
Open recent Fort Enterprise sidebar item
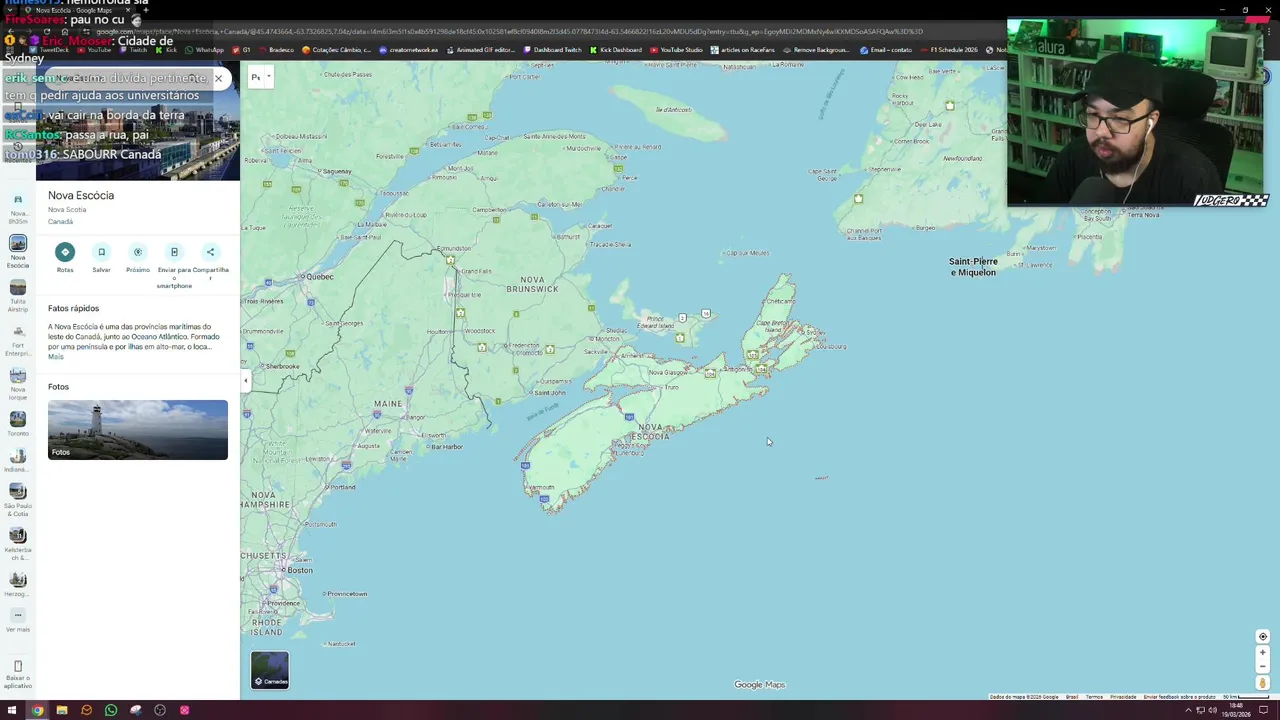(x=18, y=340)
